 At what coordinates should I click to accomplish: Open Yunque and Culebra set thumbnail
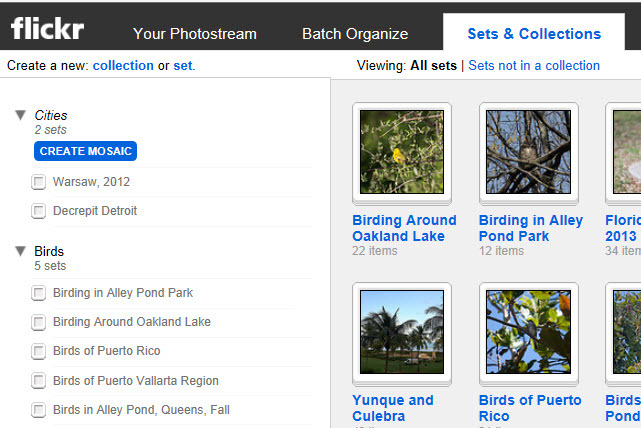click(402, 332)
